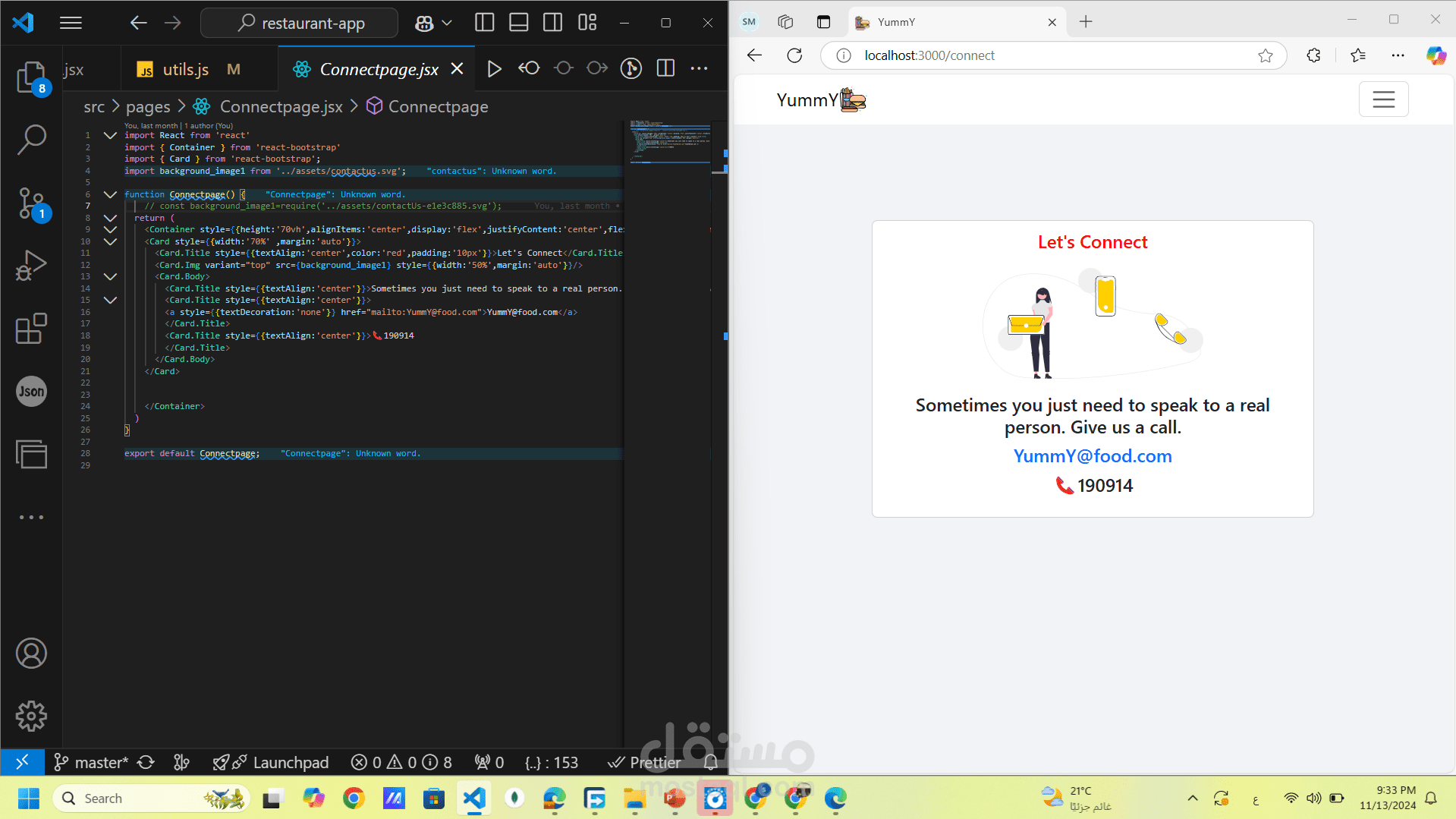Open the remote window indicator in status bar

[x=22, y=761]
